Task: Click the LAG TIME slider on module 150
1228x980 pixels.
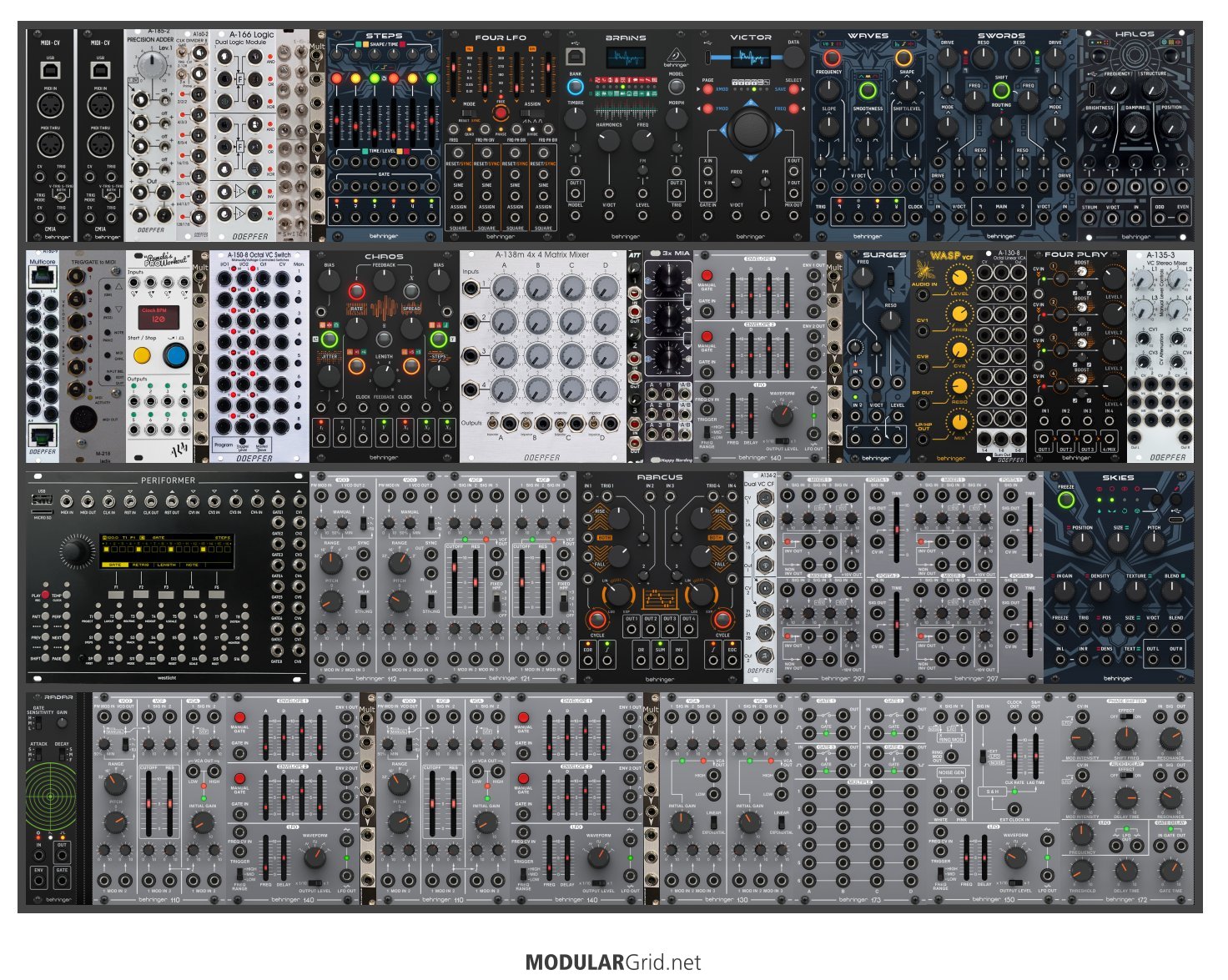Action: [1034, 756]
